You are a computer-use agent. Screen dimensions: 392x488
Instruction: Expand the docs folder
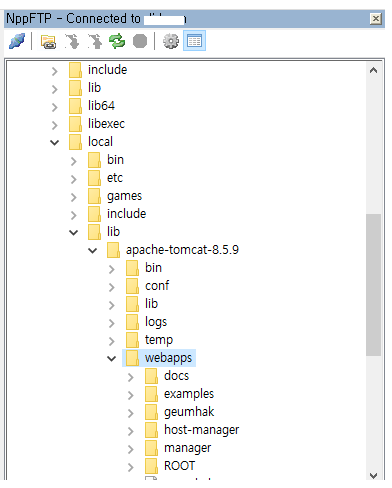131,377
